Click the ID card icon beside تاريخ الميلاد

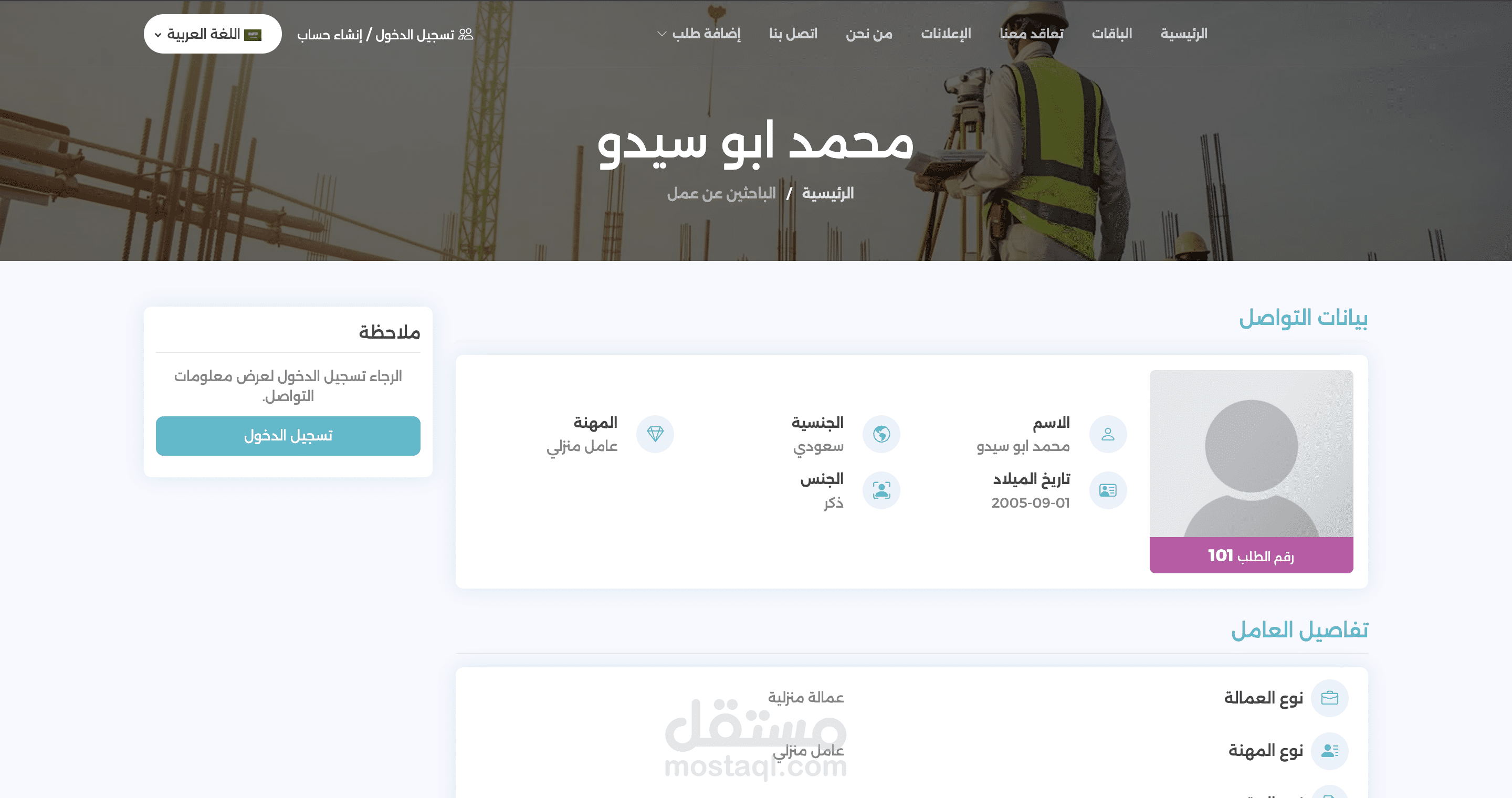(1108, 490)
